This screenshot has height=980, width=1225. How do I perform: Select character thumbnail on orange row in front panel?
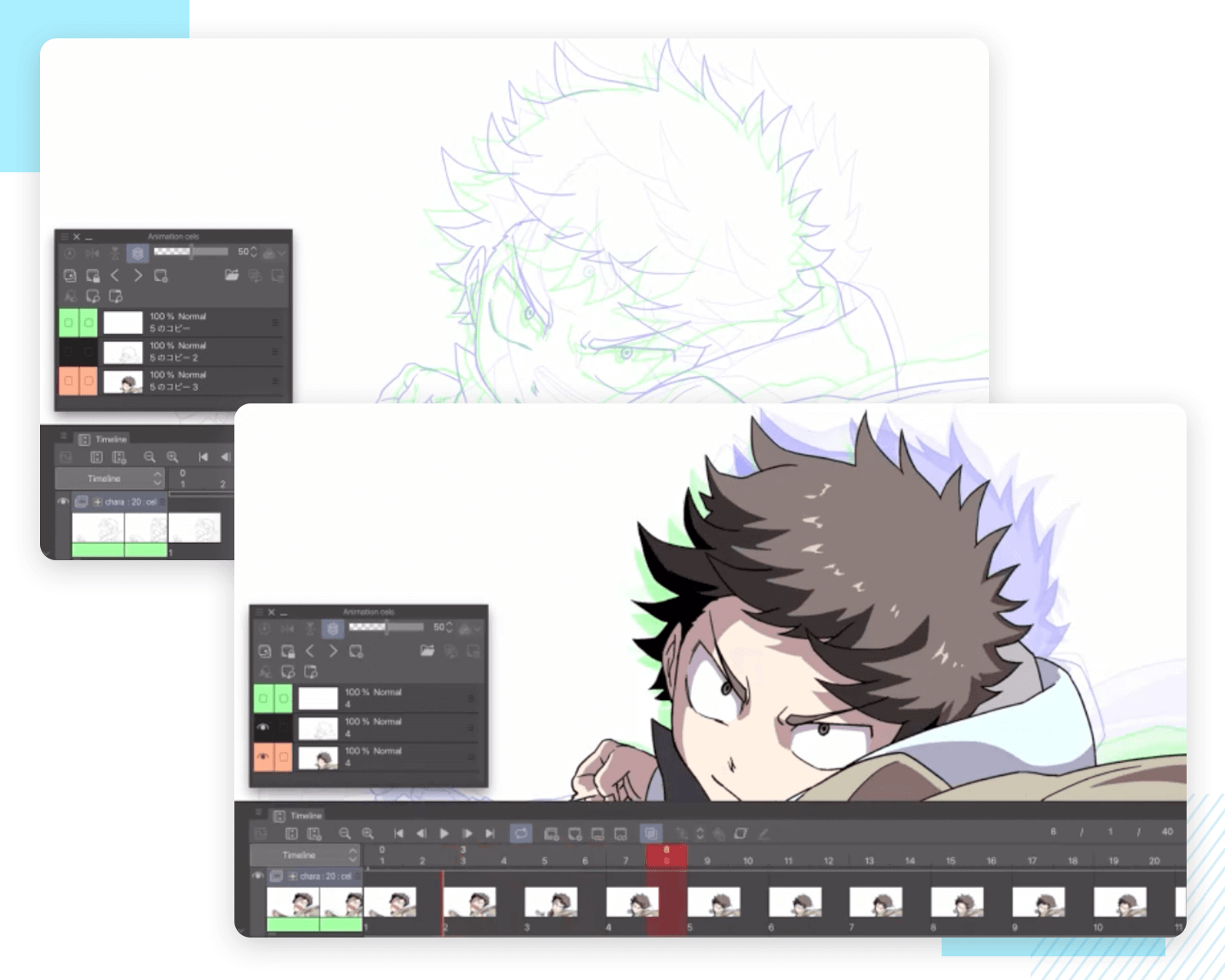[318, 758]
